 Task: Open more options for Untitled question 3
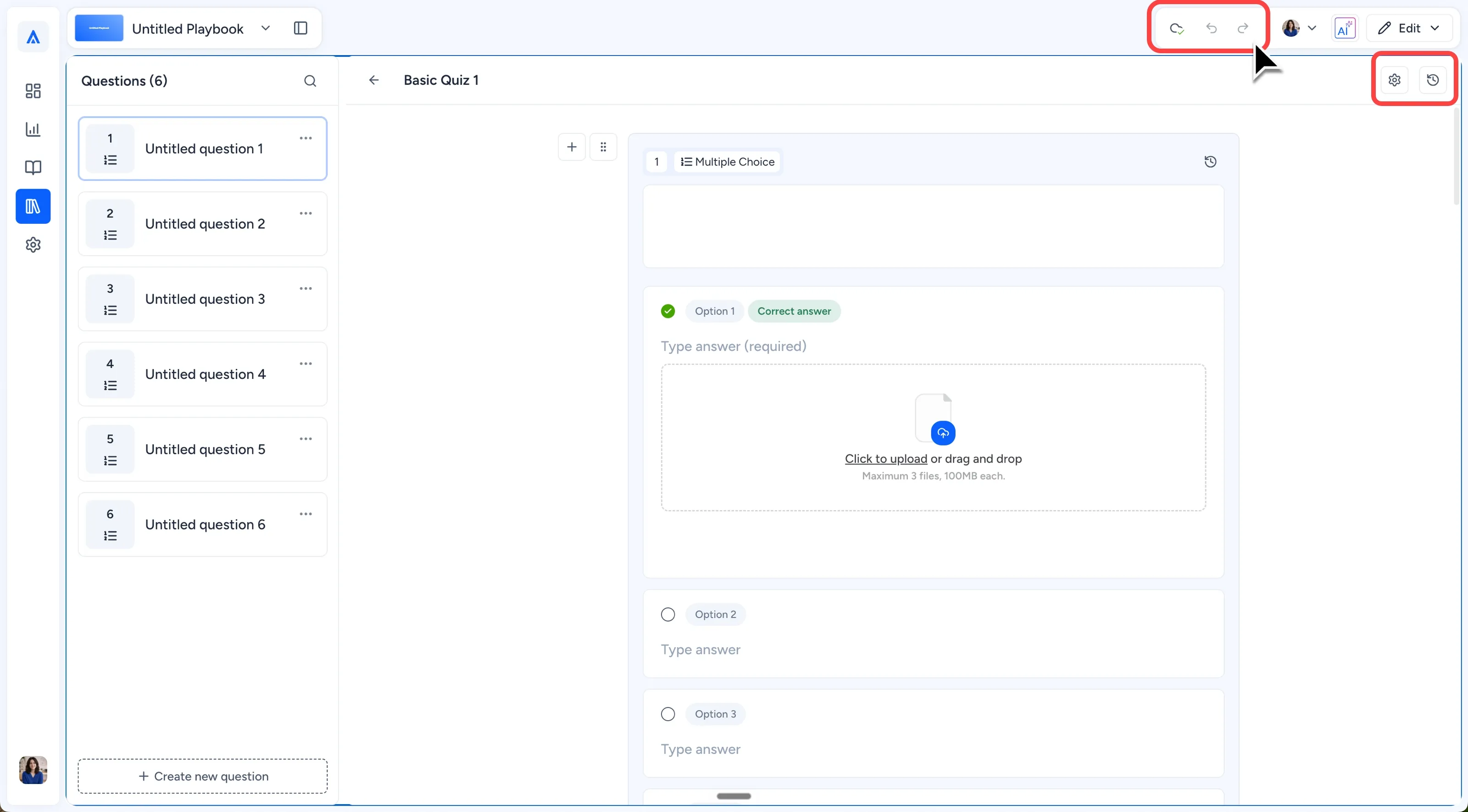[x=306, y=289]
